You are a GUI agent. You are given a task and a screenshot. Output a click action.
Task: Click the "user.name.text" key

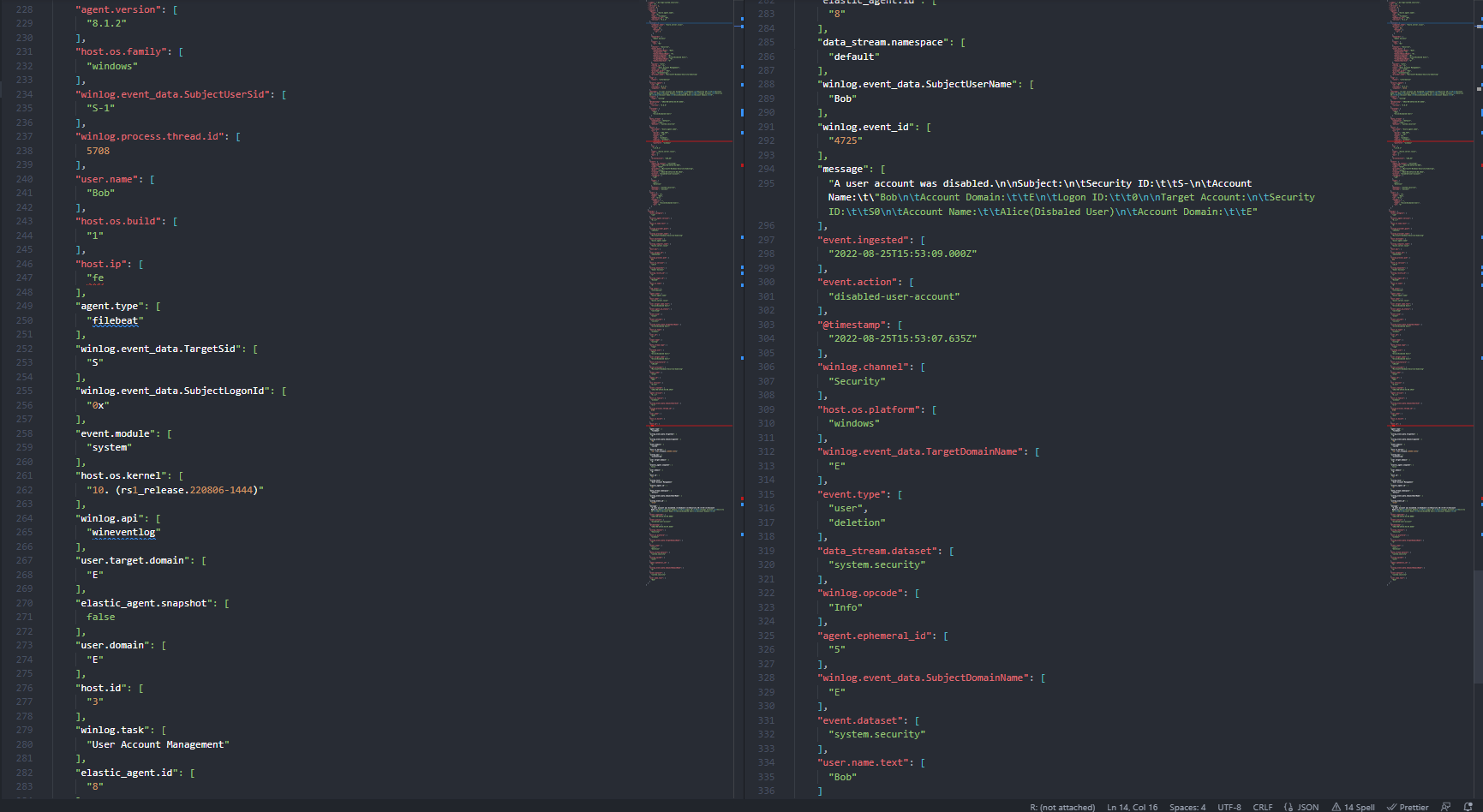pos(863,763)
